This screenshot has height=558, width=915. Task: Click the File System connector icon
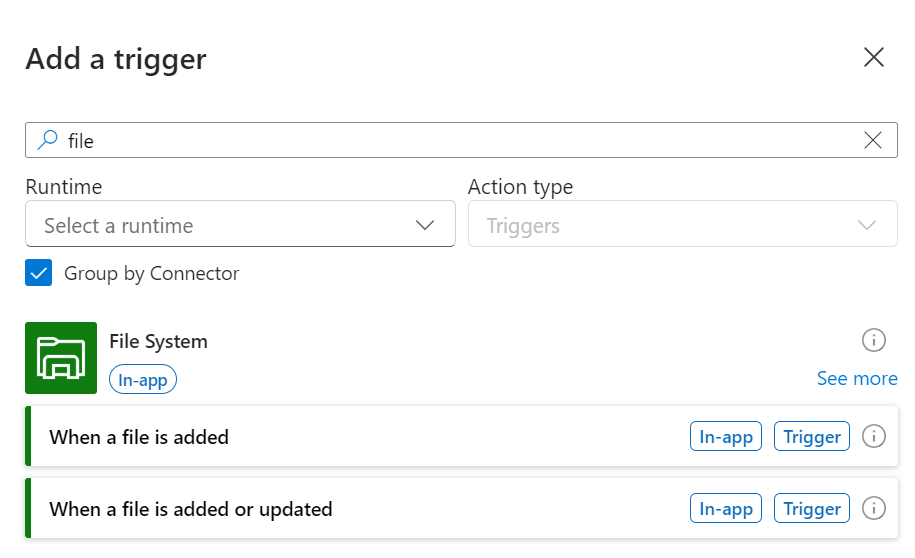(61, 358)
